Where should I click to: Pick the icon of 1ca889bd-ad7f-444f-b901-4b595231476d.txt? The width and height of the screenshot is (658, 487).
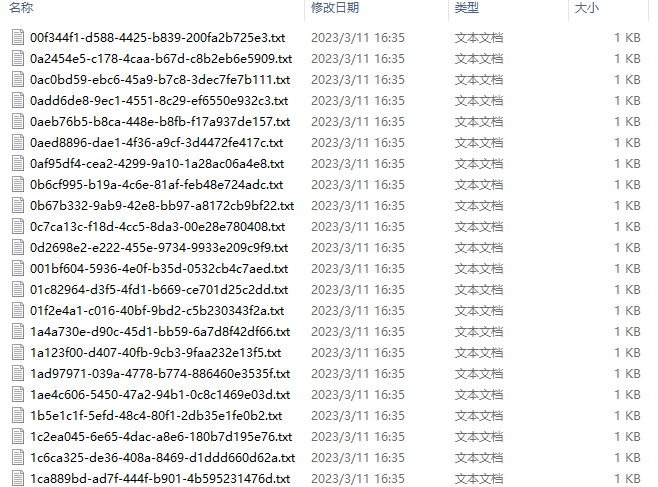tap(18, 478)
